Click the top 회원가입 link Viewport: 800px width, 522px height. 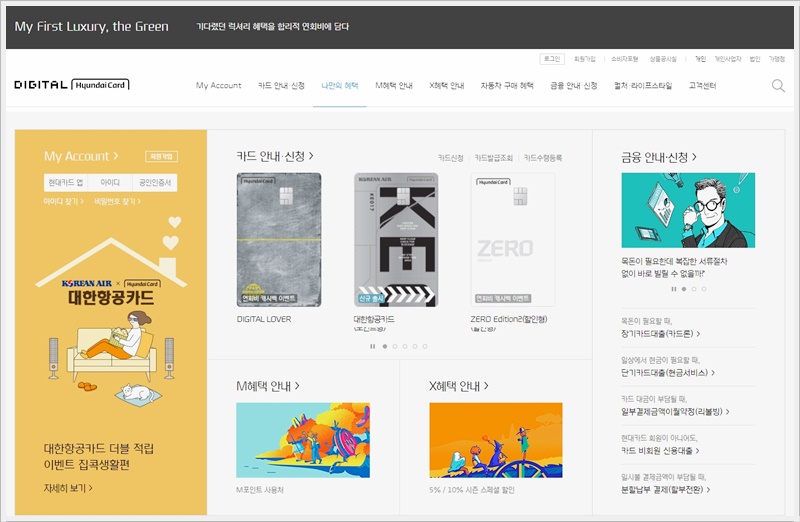pos(585,59)
